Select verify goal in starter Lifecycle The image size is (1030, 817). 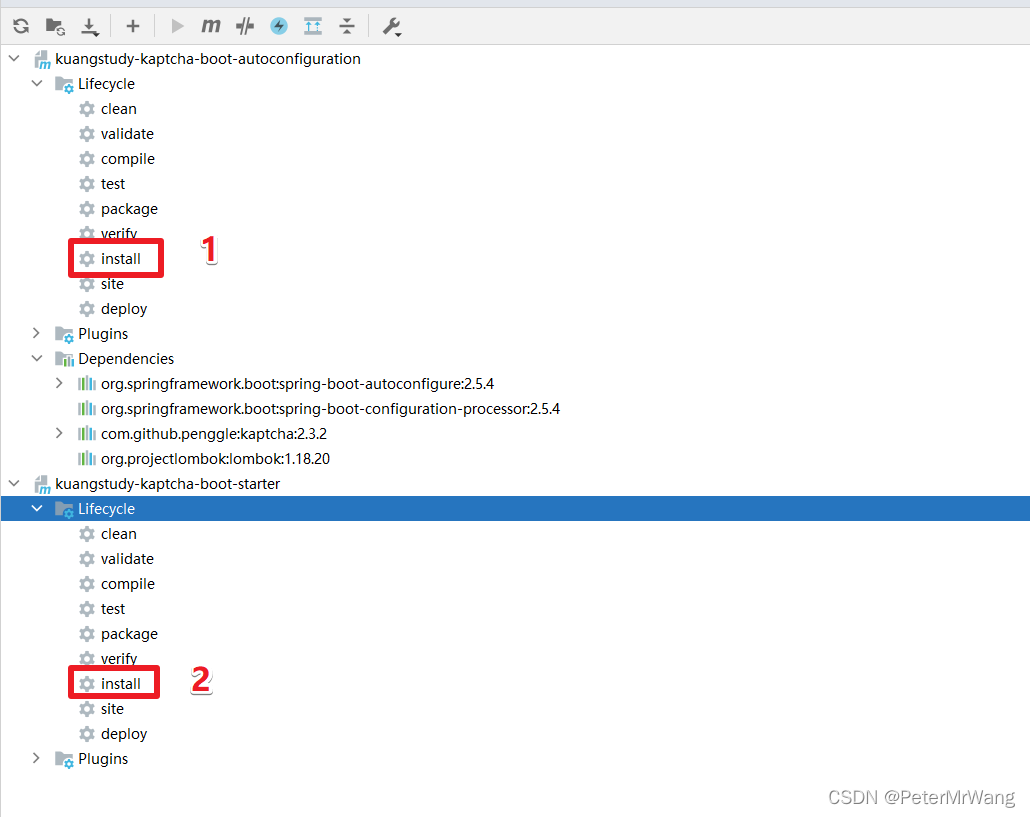(x=119, y=658)
